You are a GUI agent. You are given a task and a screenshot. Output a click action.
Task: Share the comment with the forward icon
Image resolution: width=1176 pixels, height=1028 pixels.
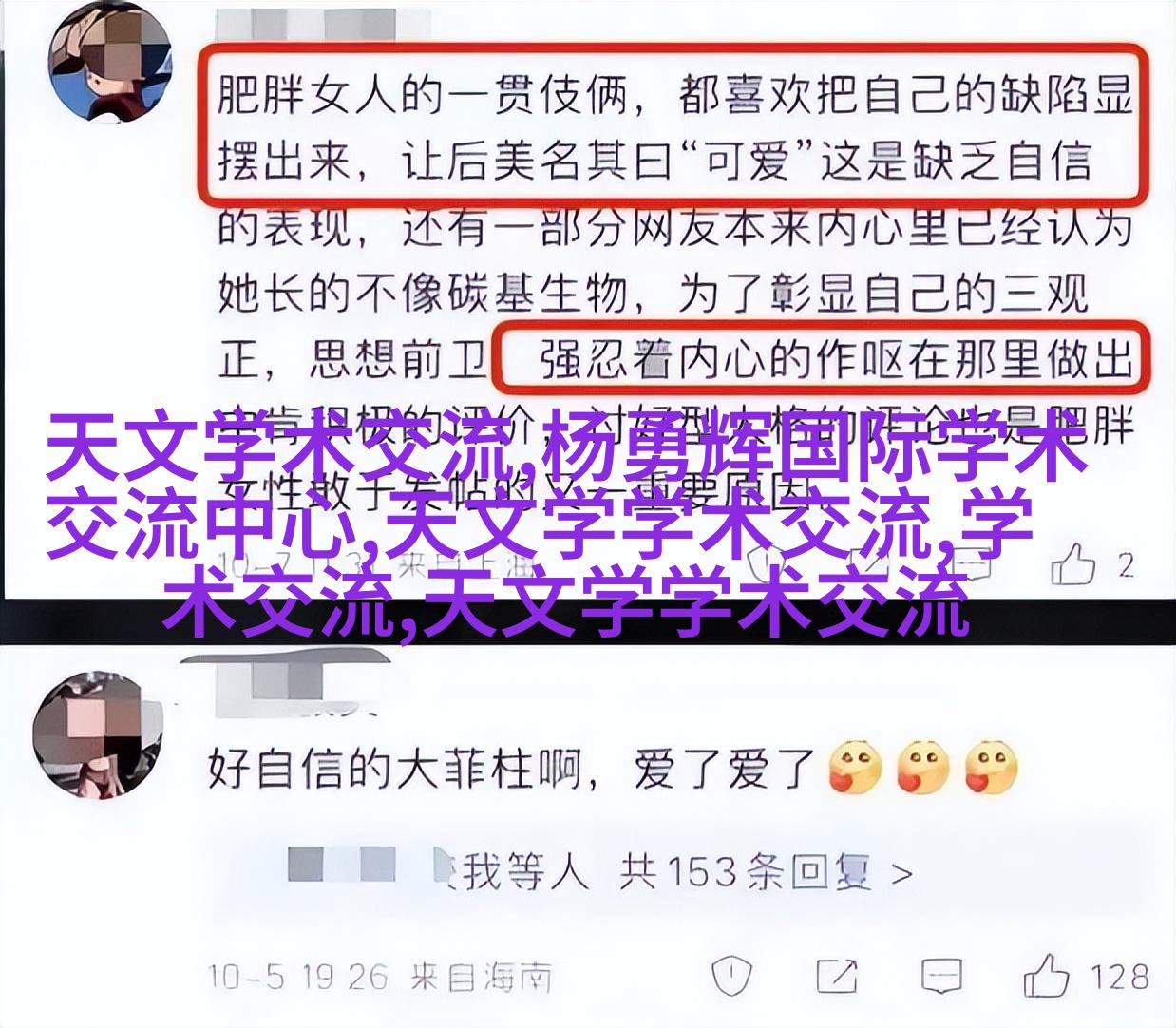point(836,975)
